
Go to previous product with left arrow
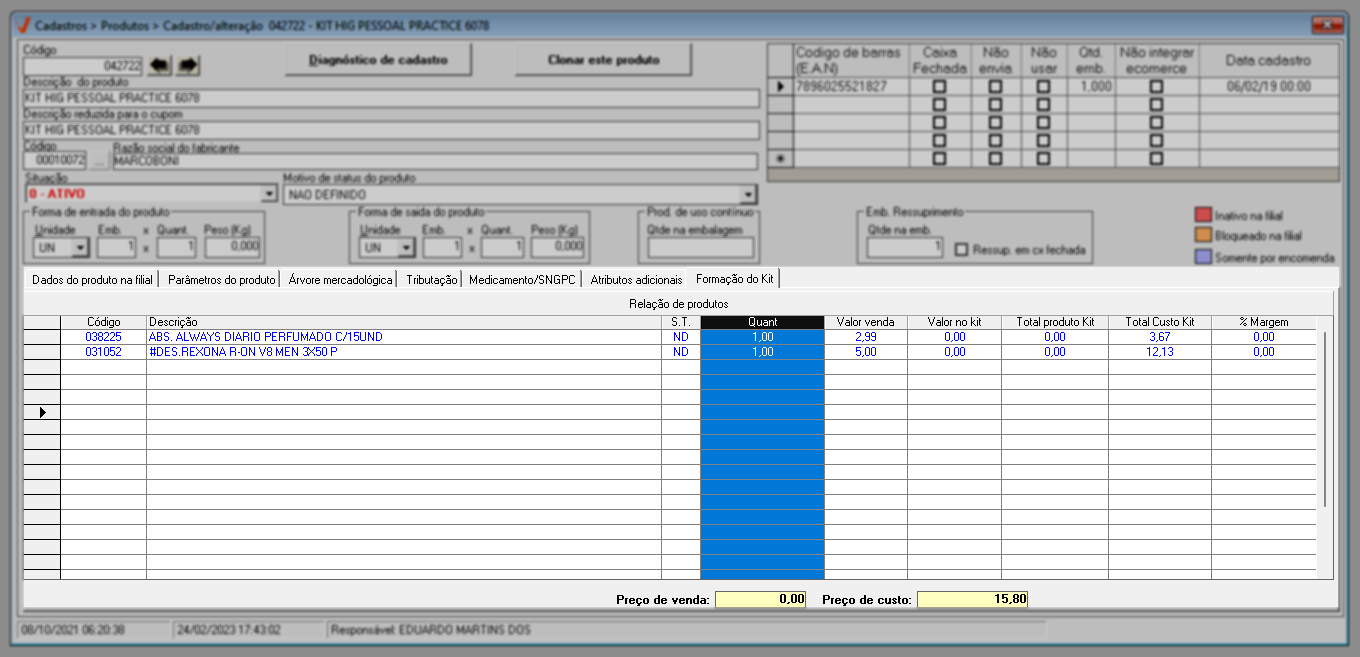pos(160,65)
